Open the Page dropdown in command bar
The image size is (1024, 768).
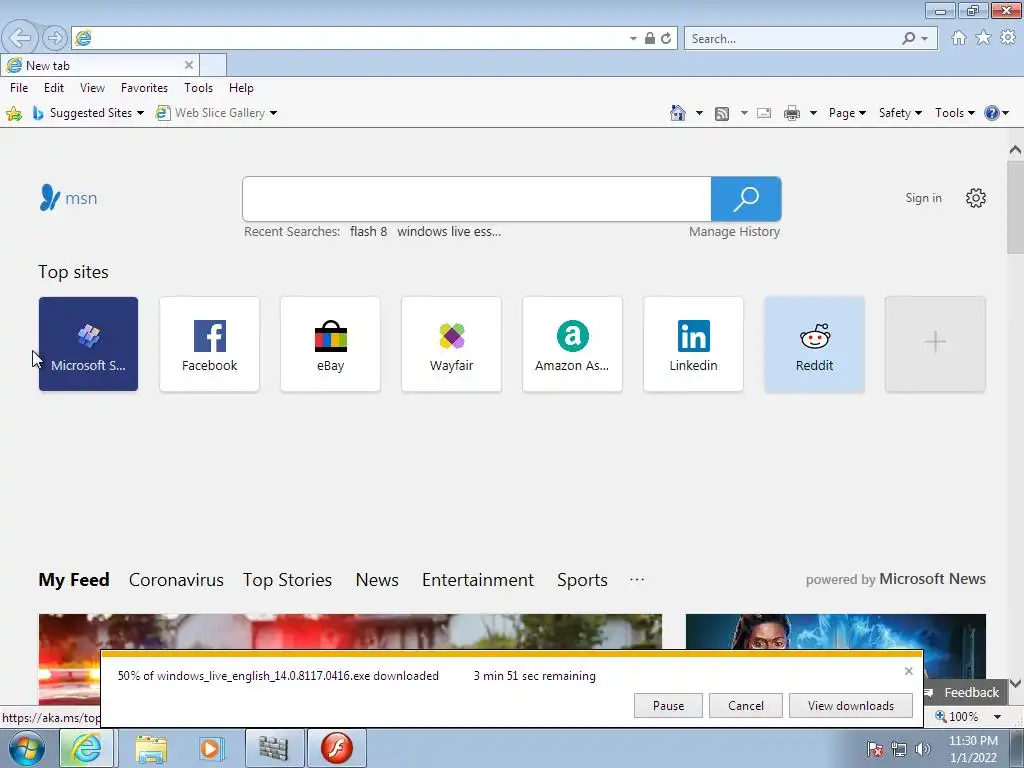click(x=847, y=113)
